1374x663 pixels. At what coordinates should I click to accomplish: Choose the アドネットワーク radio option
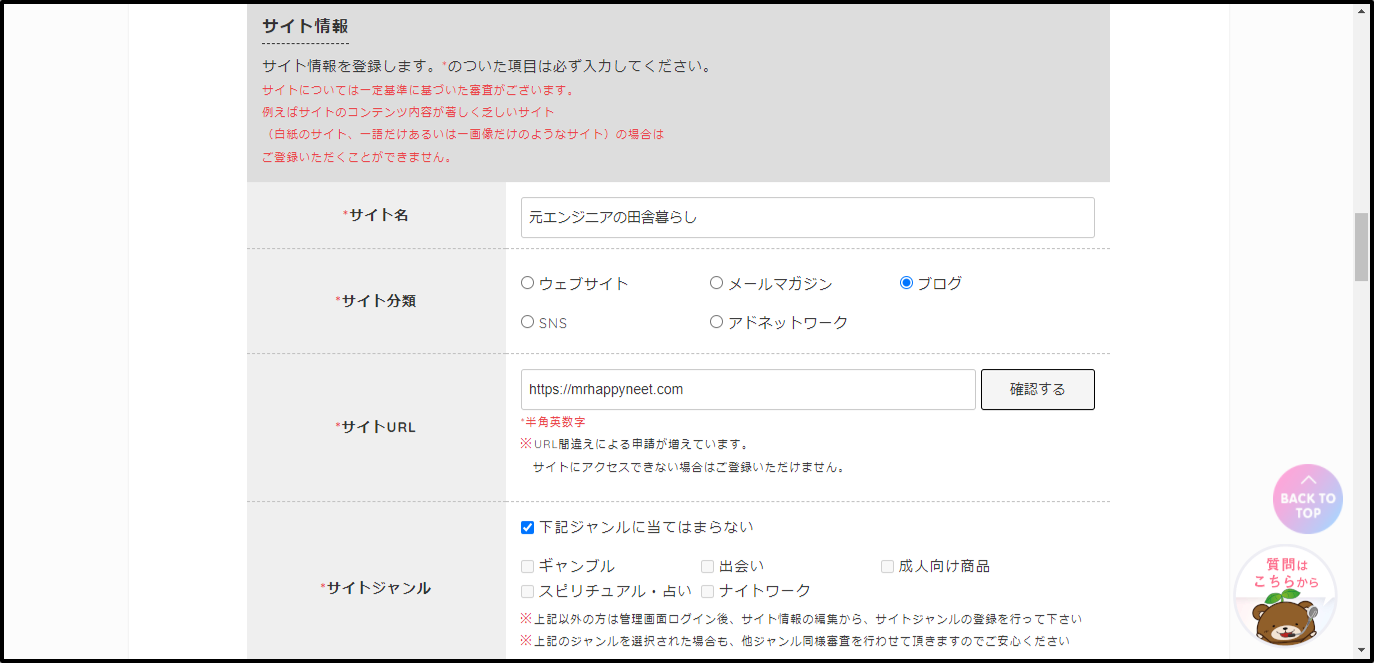point(716,322)
